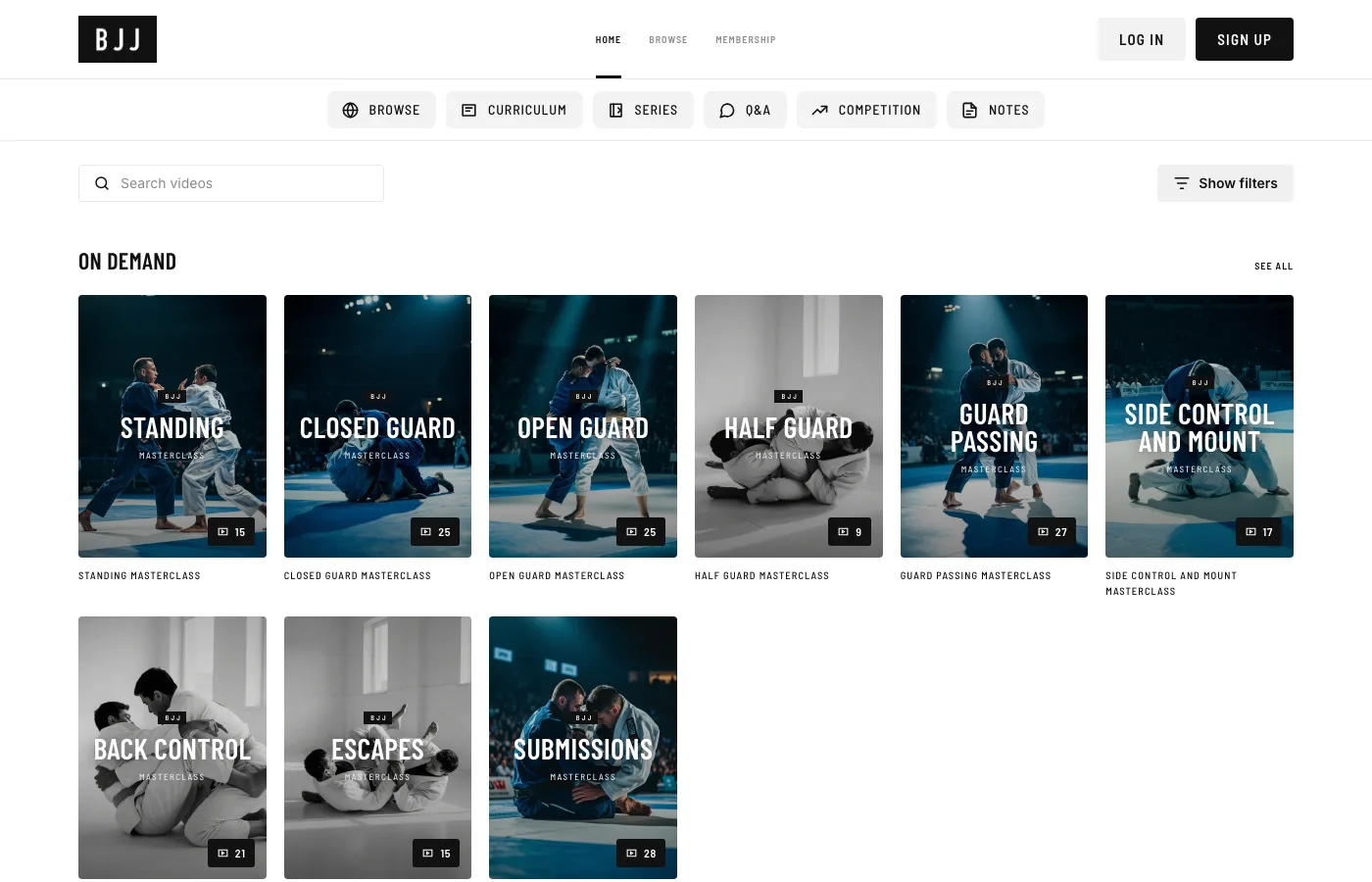The width and height of the screenshot is (1372, 882).
Task: Focus the Search videos field
Action: point(231,183)
